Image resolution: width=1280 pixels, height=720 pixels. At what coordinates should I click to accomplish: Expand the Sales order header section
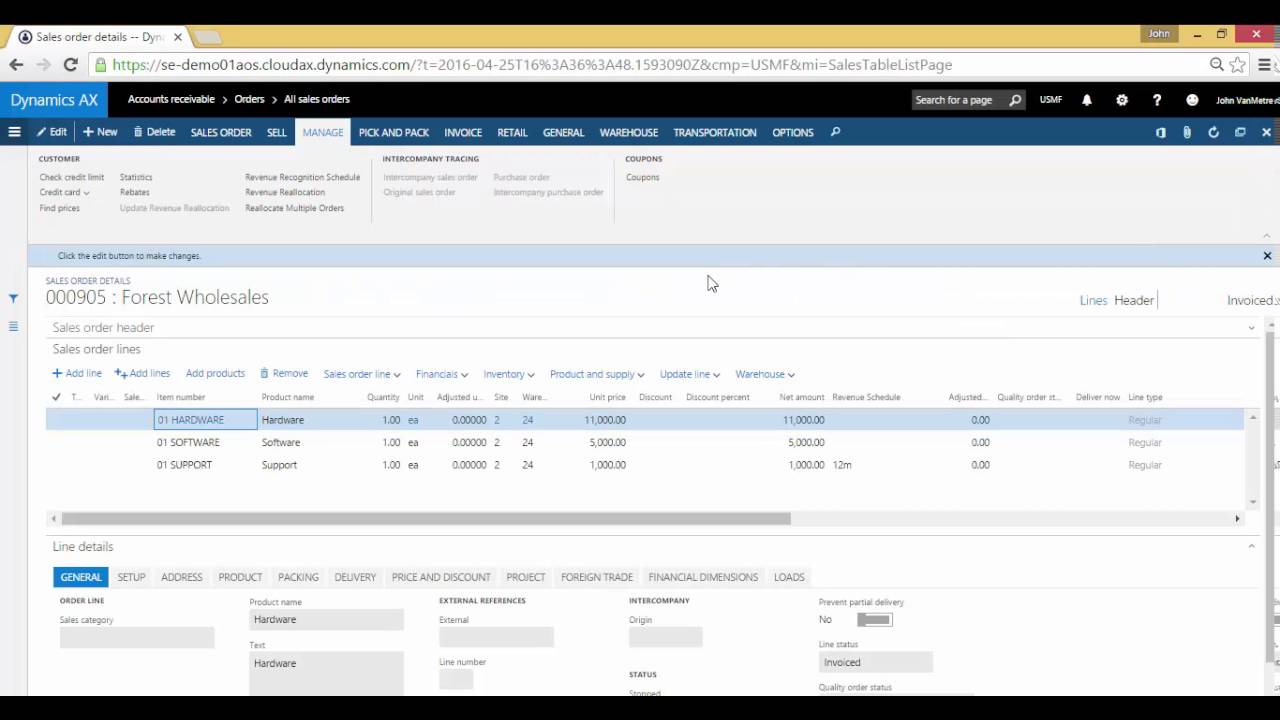(1251, 328)
